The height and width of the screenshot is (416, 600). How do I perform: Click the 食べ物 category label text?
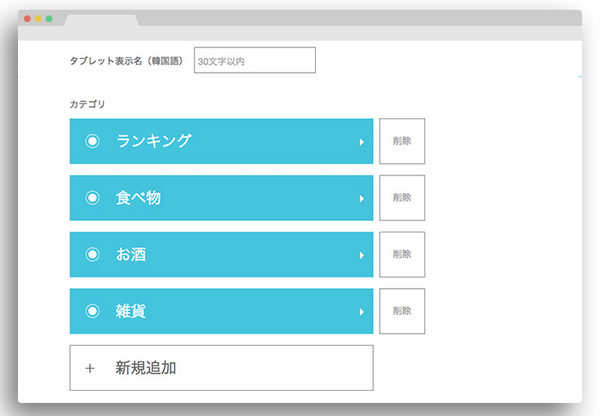pyautogui.click(x=138, y=198)
